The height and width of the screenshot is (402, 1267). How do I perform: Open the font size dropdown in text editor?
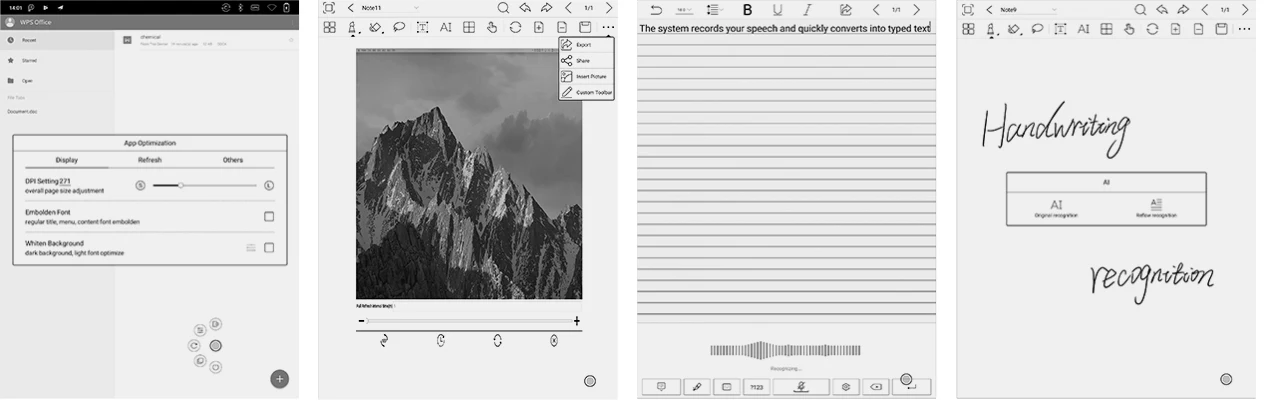click(x=685, y=9)
